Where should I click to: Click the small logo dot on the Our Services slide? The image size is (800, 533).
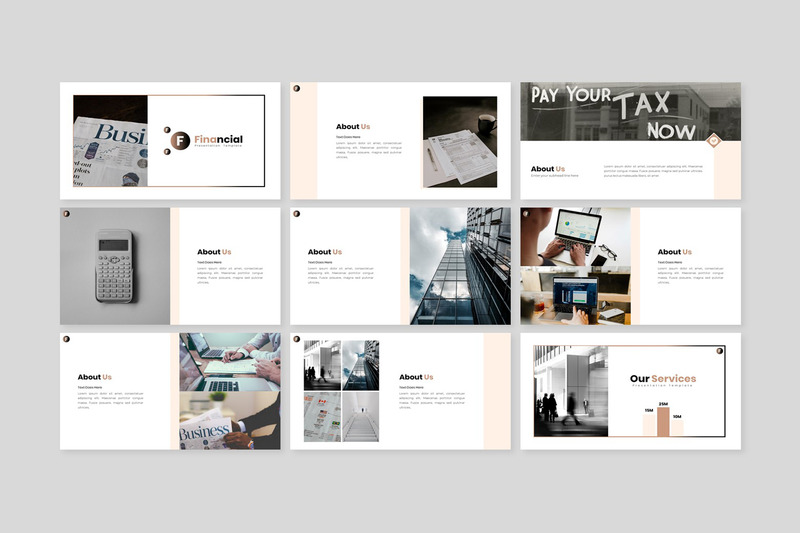coord(720,351)
